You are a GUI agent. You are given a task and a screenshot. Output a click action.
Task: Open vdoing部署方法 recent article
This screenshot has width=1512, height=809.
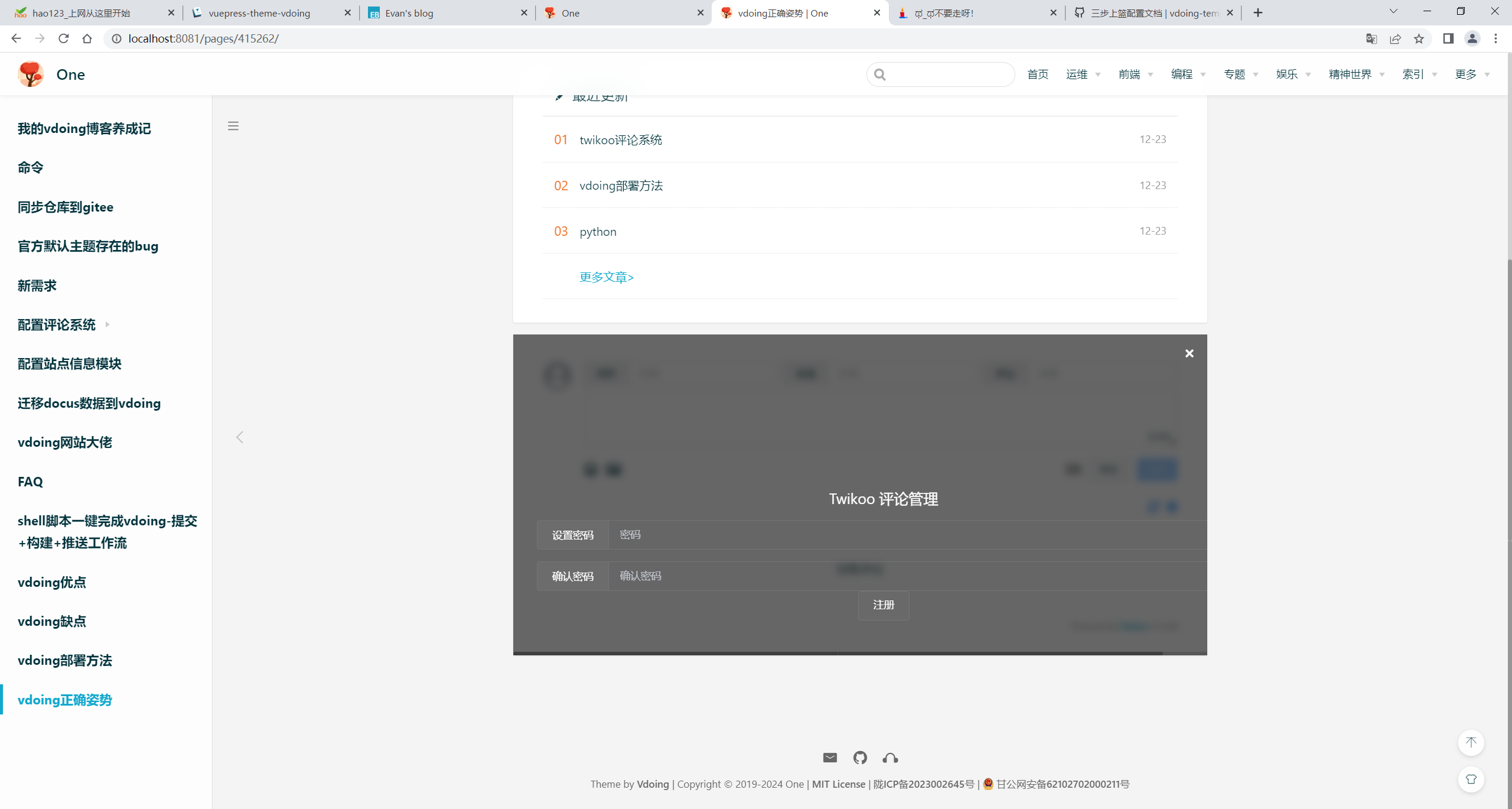(x=621, y=186)
